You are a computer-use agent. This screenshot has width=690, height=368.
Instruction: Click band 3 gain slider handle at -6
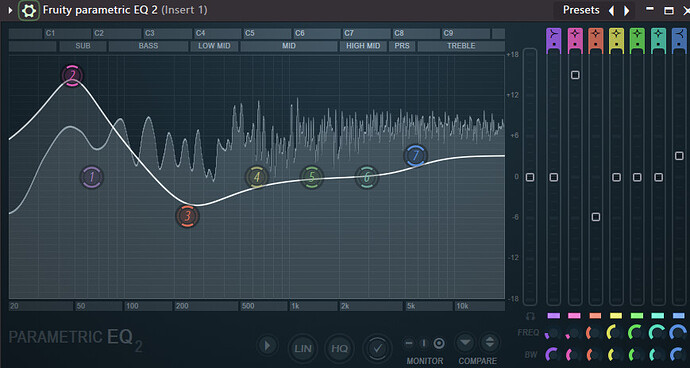coord(595,217)
